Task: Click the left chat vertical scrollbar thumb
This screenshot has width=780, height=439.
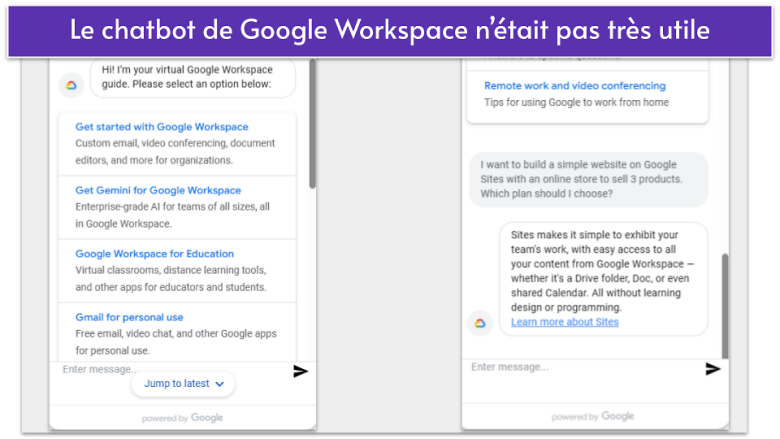Action: point(312,123)
